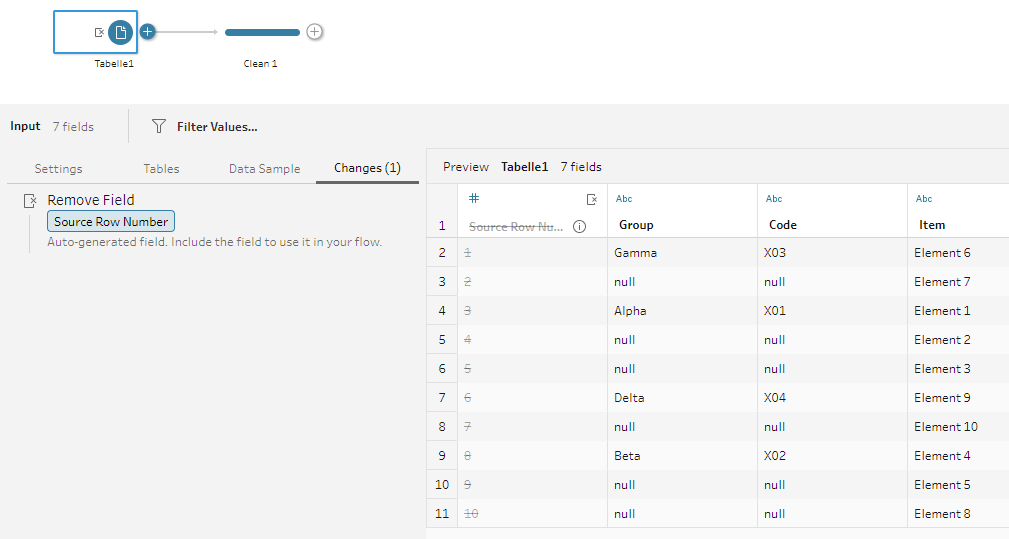Click the Element 9 cell in Item column
1009x539 pixels.
tap(958, 397)
